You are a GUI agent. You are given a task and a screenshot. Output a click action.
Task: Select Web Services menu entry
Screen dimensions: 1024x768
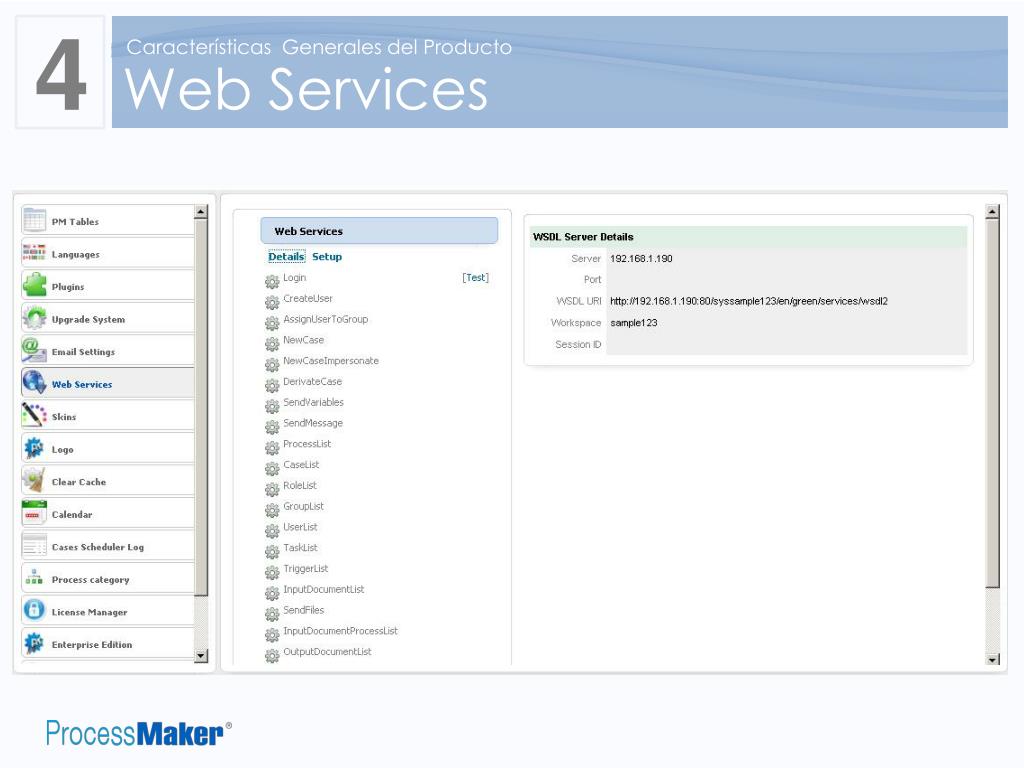[x=108, y=383]
